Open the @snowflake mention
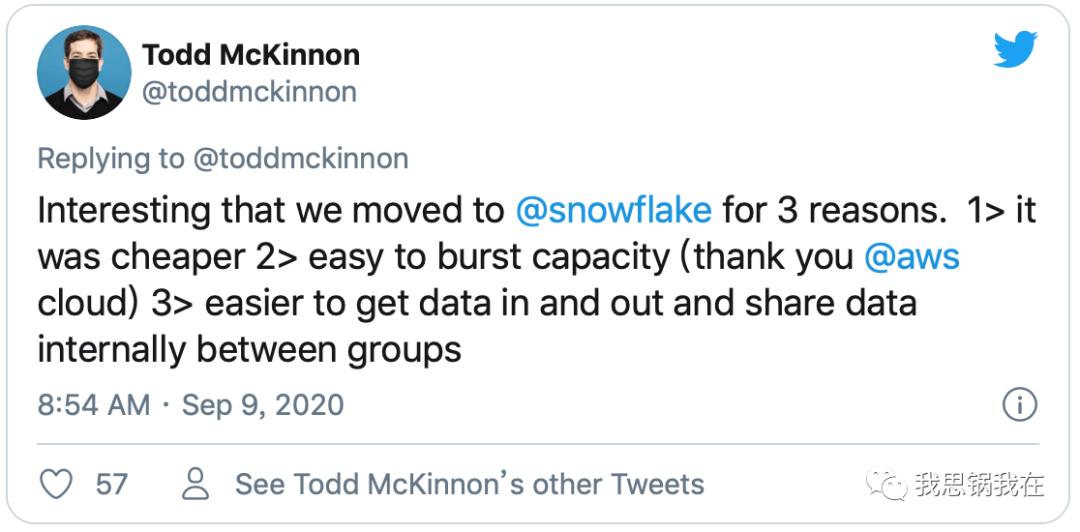The height and width of the screenshot is (532, 1080). pos(613,210)
